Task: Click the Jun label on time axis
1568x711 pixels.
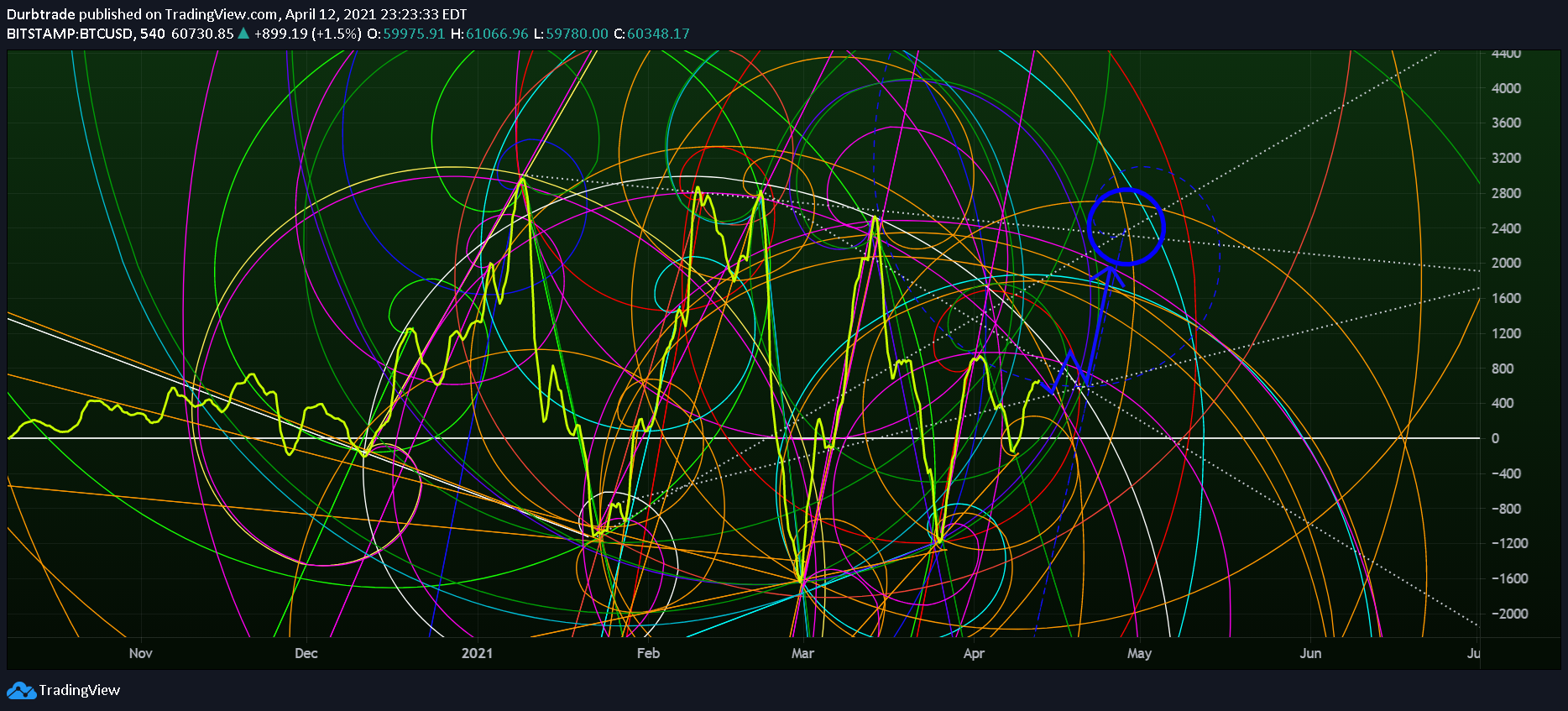Action: [1310, 653]
